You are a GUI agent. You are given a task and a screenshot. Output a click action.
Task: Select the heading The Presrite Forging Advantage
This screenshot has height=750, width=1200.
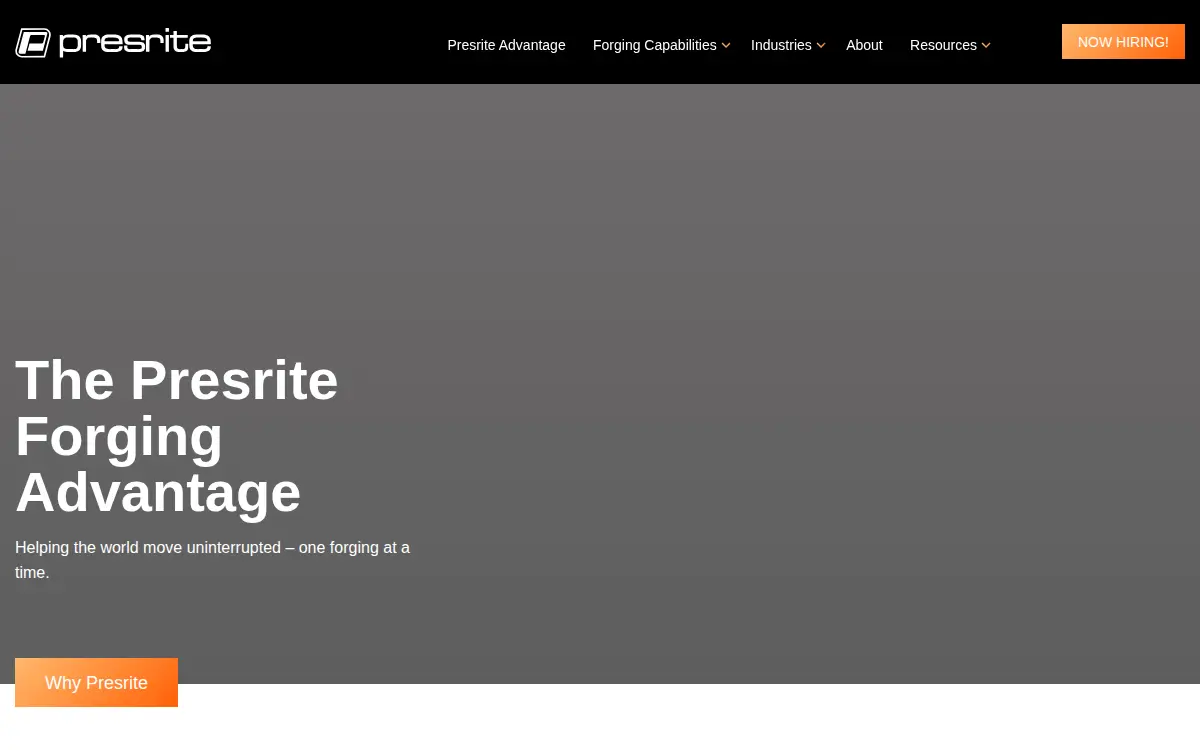pos(177,436)
